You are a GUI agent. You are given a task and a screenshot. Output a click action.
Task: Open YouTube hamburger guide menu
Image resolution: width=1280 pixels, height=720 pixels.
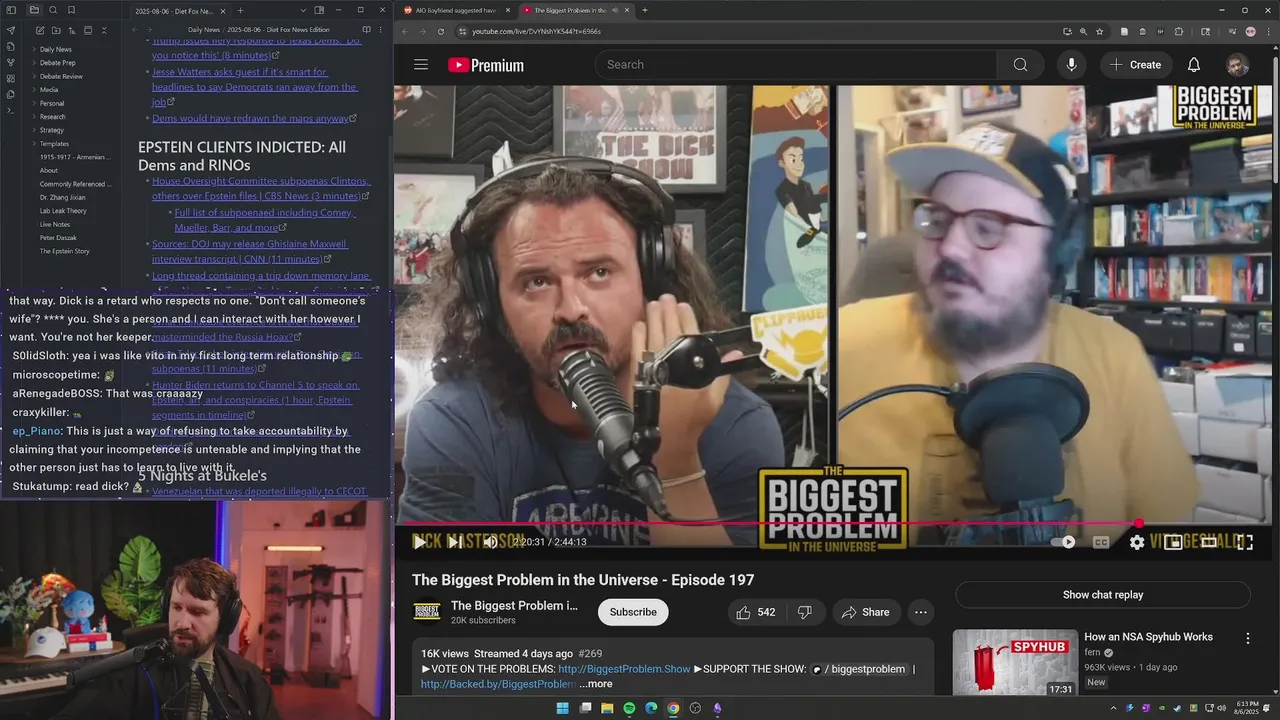[x=421, y=65]
